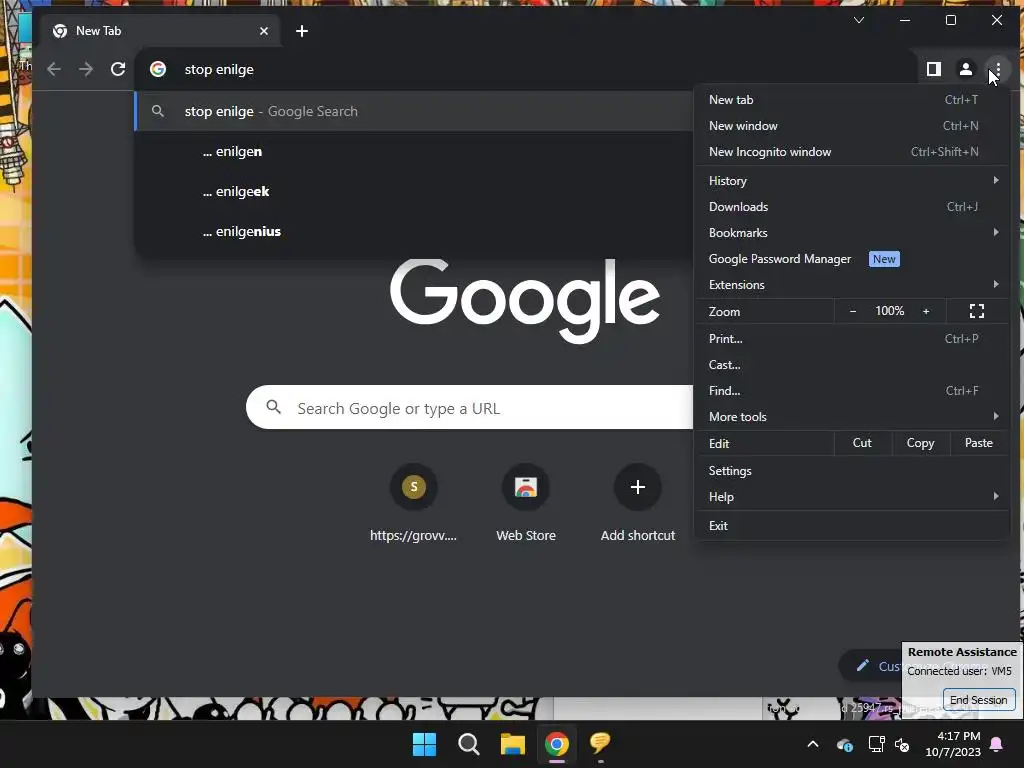Click the muted volume tray icon
Image resolution: width=1024 pixels, height=768 pixels.
(903, 744)
